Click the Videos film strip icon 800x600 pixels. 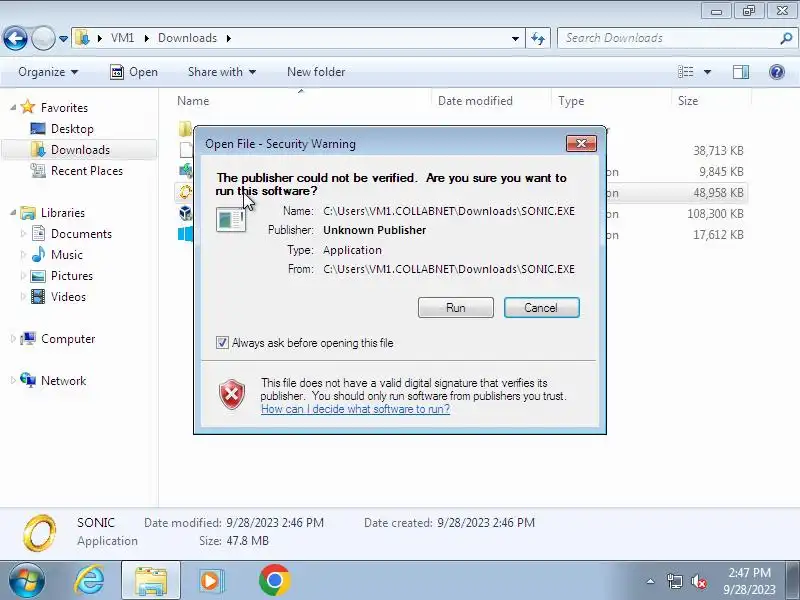38,296
